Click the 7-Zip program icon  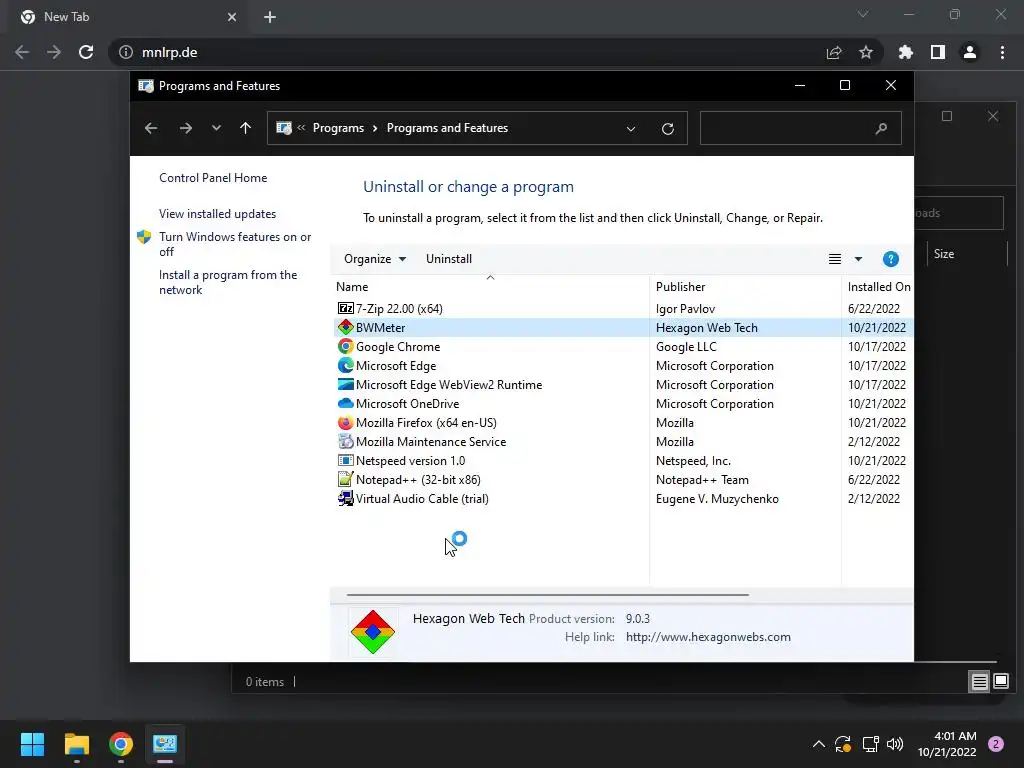(345, 308)
